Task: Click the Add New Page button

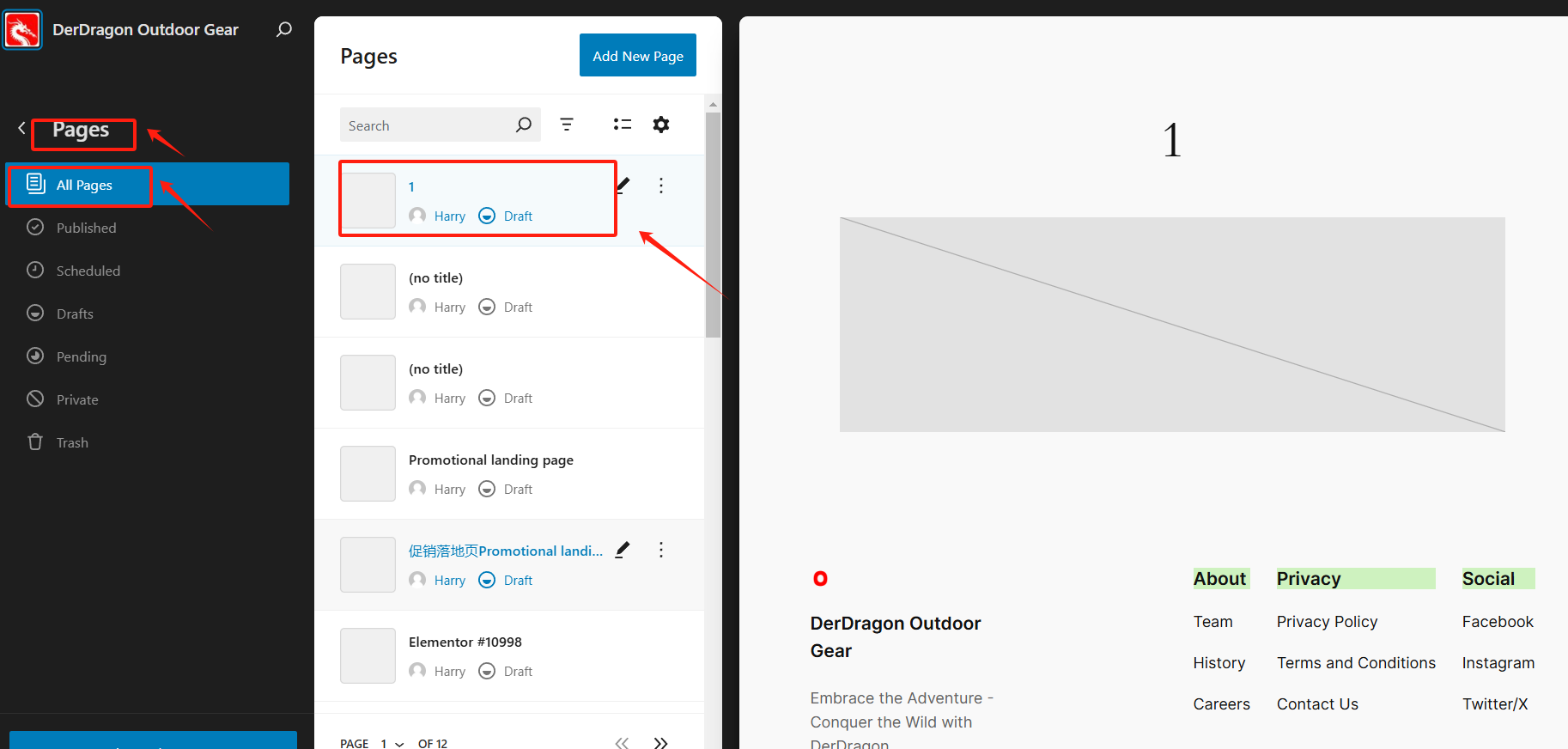Action: [637, 56]
